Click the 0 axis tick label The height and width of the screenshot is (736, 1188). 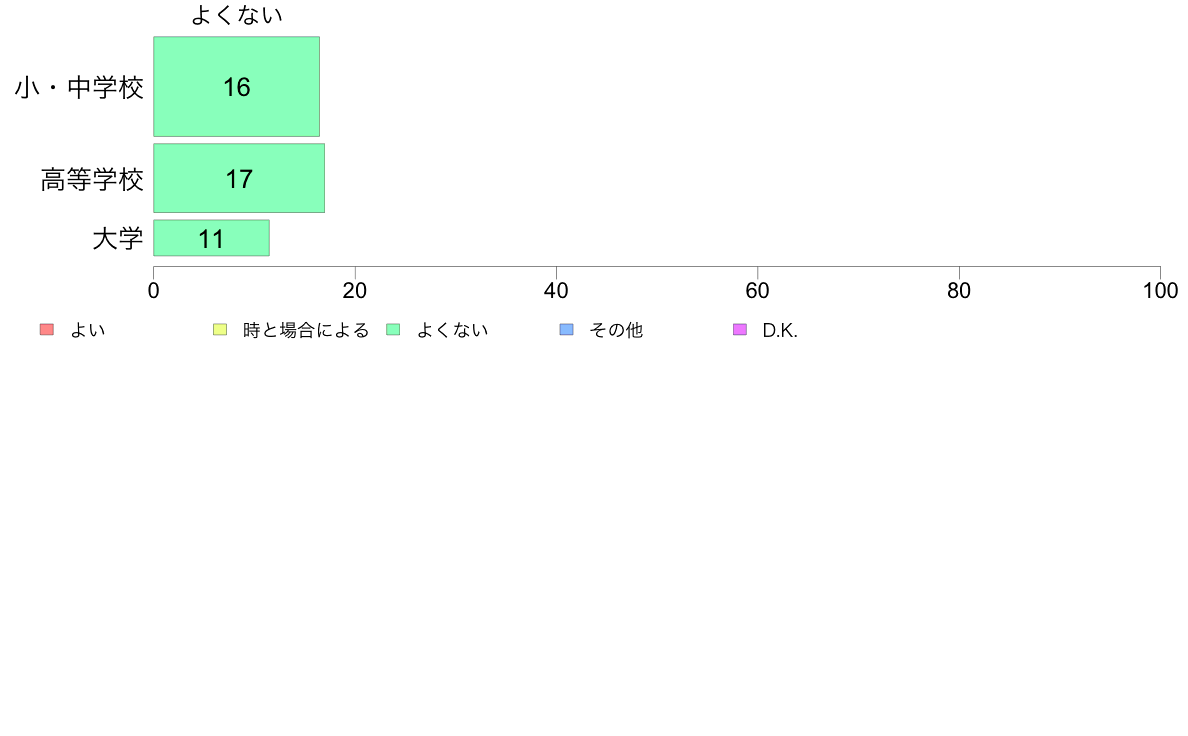pyautogui.click(x=154, y=291)
